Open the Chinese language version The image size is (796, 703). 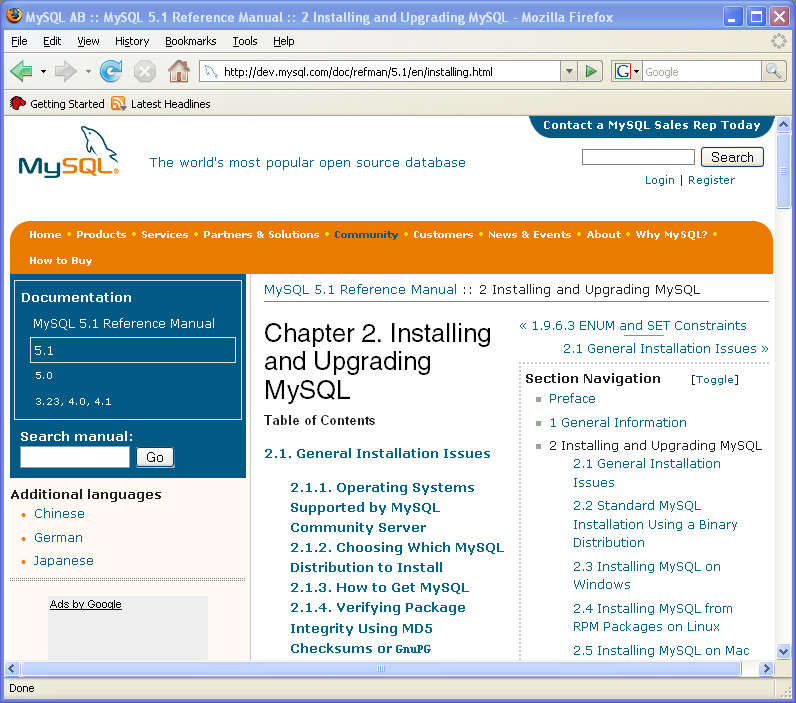59,514
